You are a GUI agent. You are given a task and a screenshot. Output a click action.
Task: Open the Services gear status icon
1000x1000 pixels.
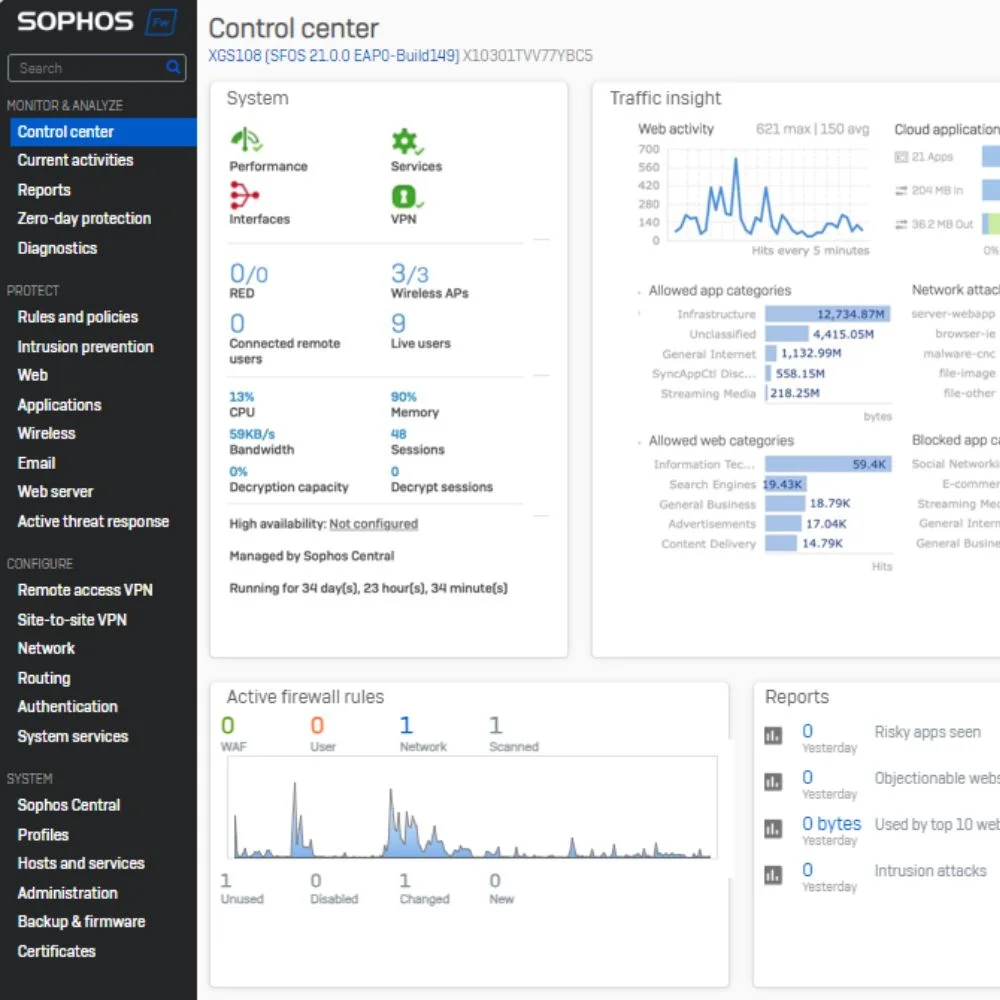tap(406, 141)
